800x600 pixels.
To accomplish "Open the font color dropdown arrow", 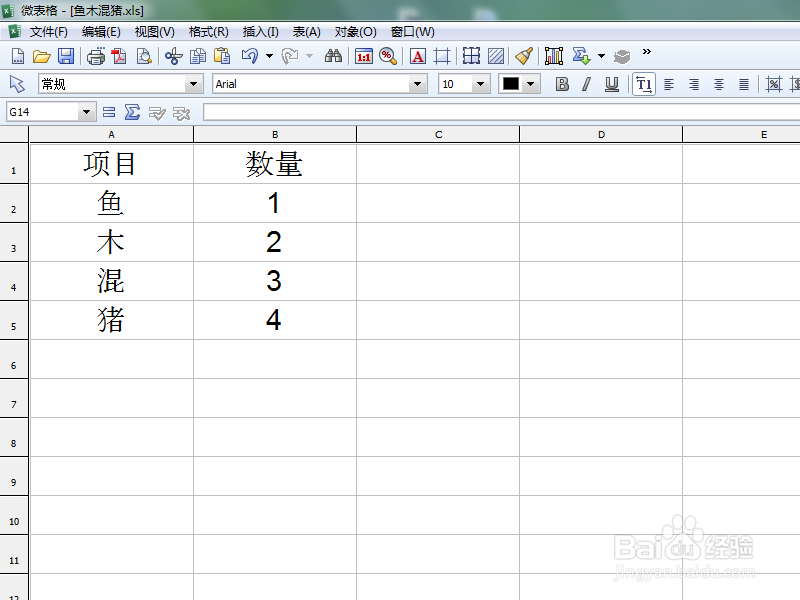I will [x=531, y=84].
